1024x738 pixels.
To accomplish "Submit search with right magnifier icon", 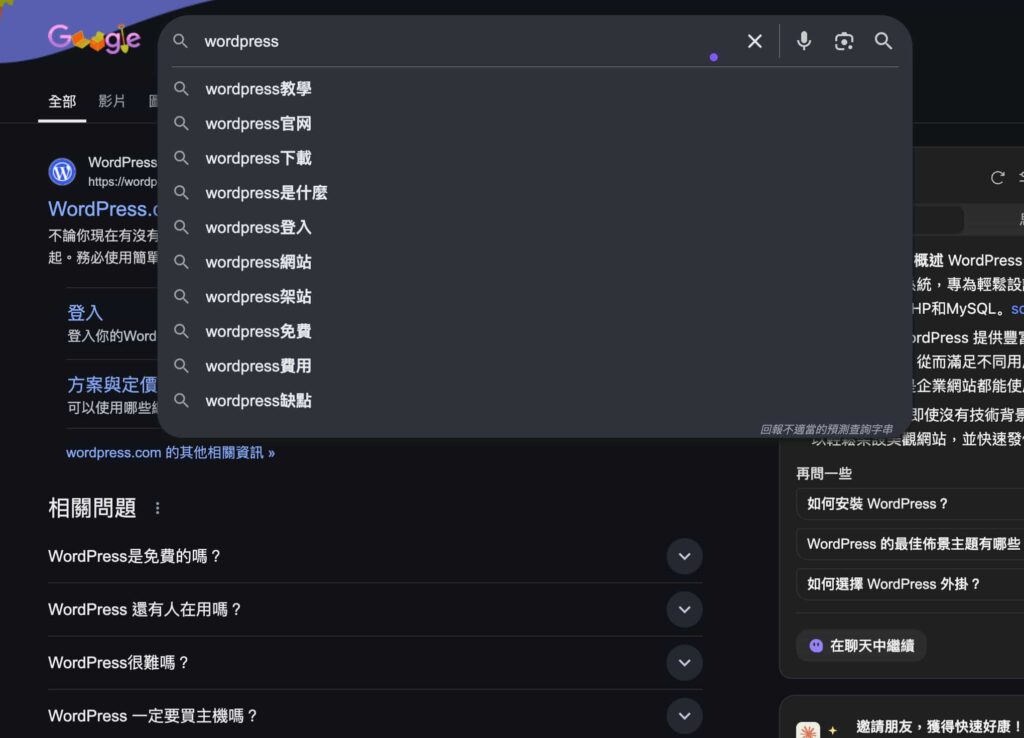I will [x=883, y=41].
